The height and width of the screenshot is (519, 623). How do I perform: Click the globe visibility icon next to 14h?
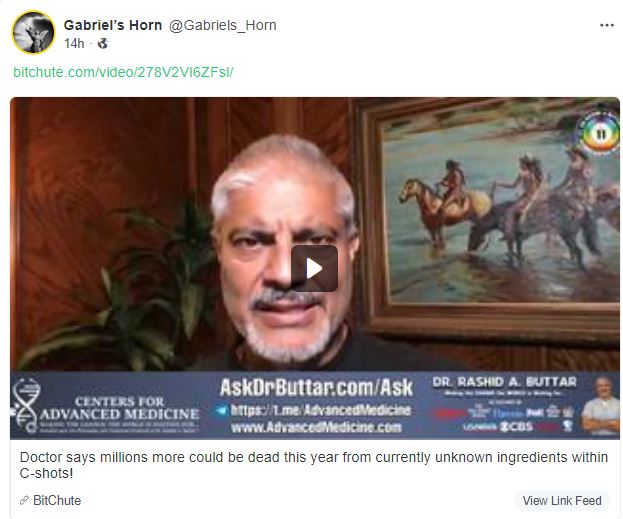pyautogui.click(x=103, y=43)
